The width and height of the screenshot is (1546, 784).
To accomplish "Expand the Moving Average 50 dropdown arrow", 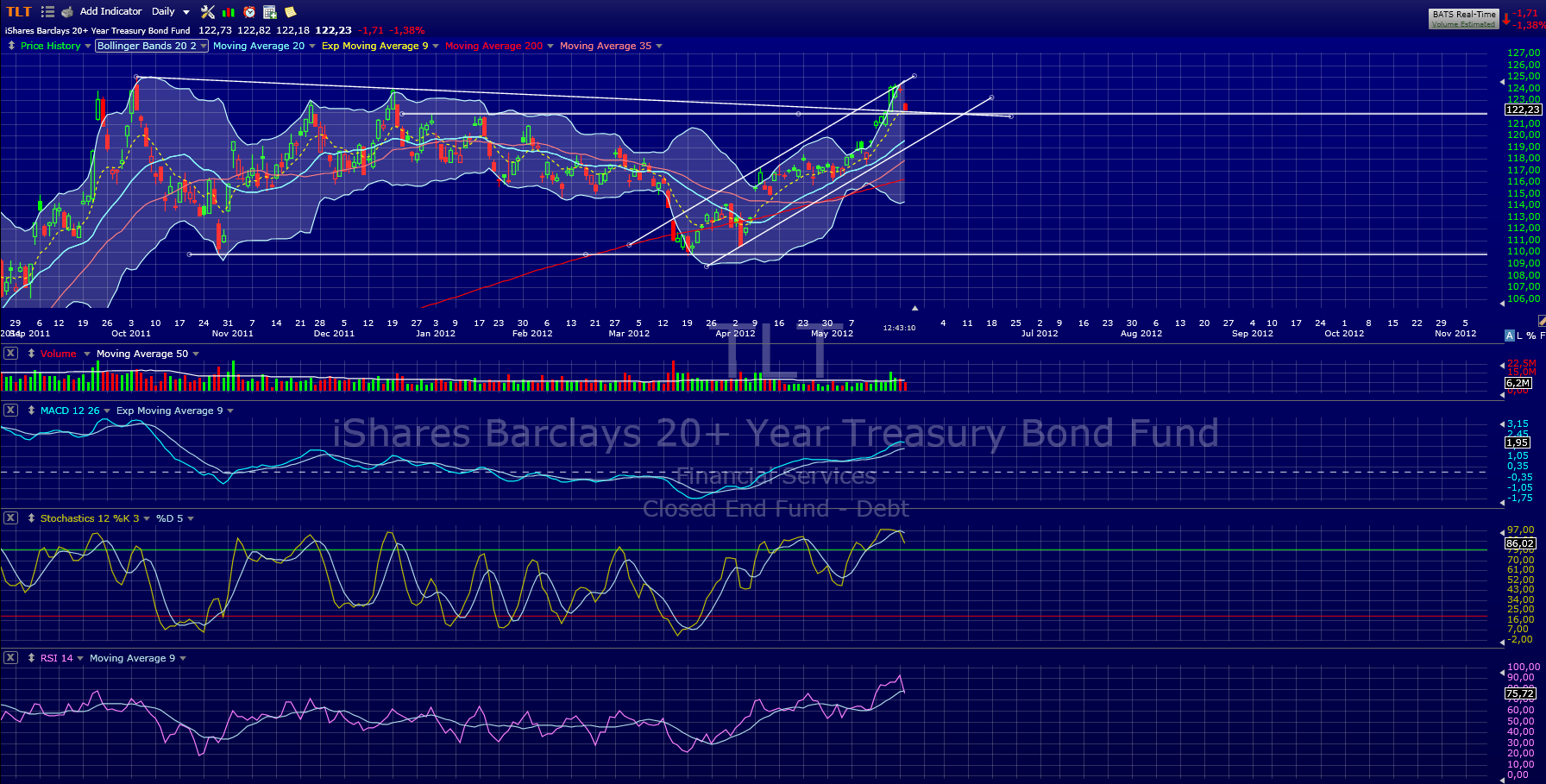I will tap(196, 354).
